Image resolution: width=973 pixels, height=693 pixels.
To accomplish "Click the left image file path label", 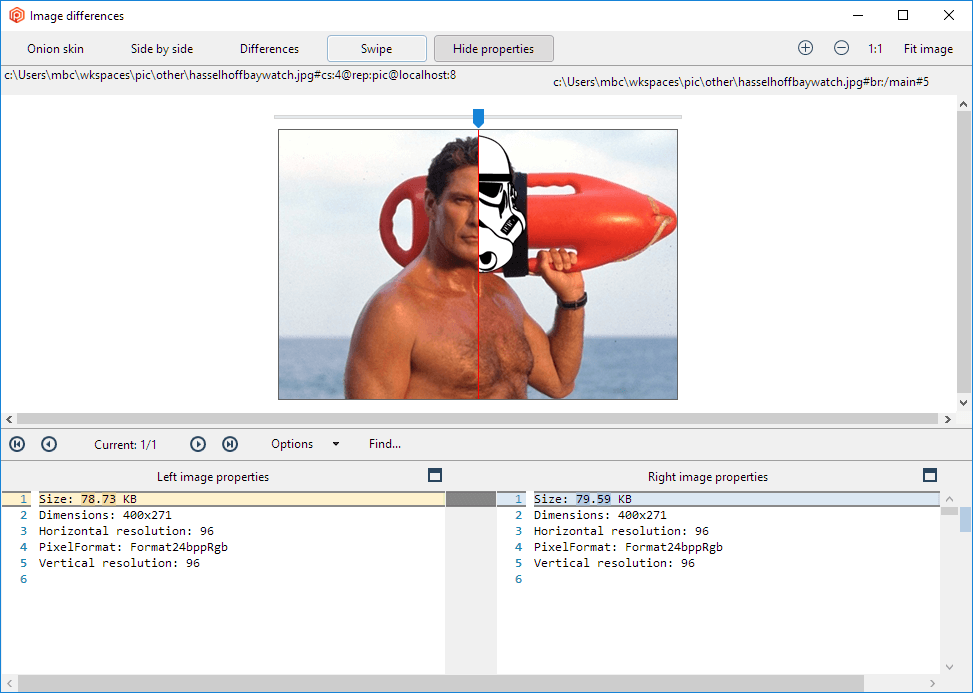I will [x=230, y=75].
